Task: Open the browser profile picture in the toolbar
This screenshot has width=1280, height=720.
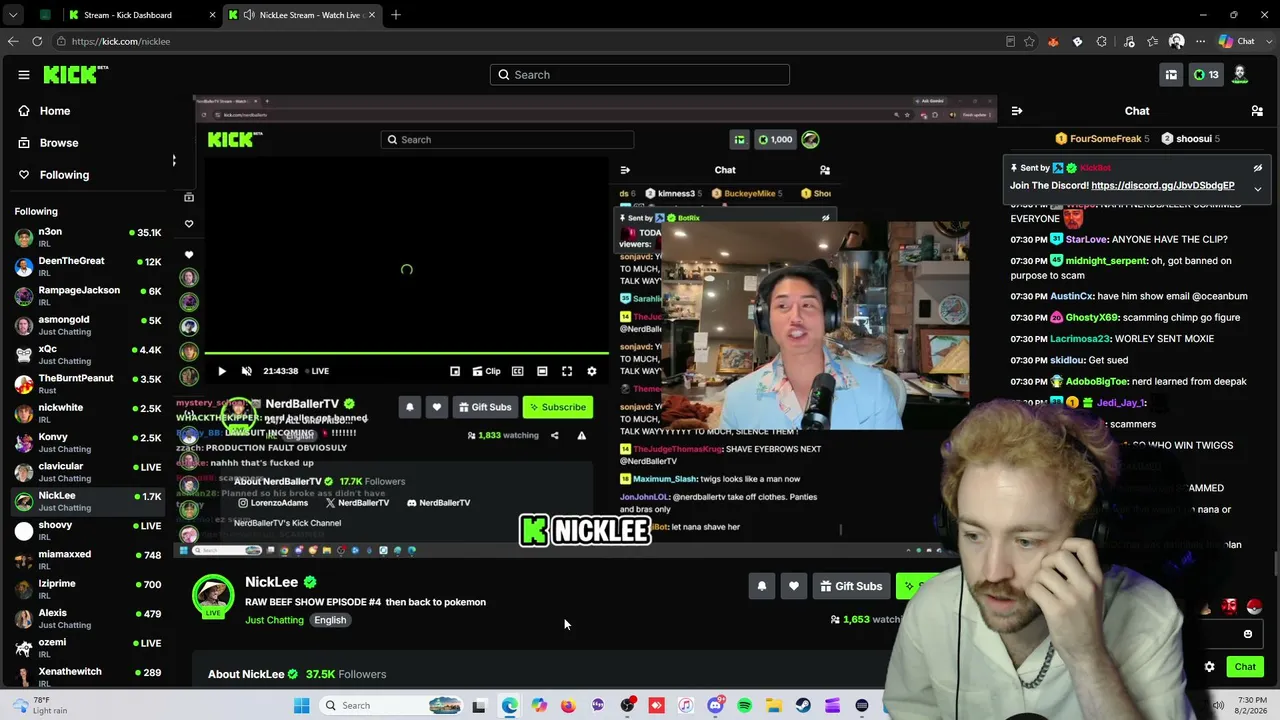Action: 1176,41
